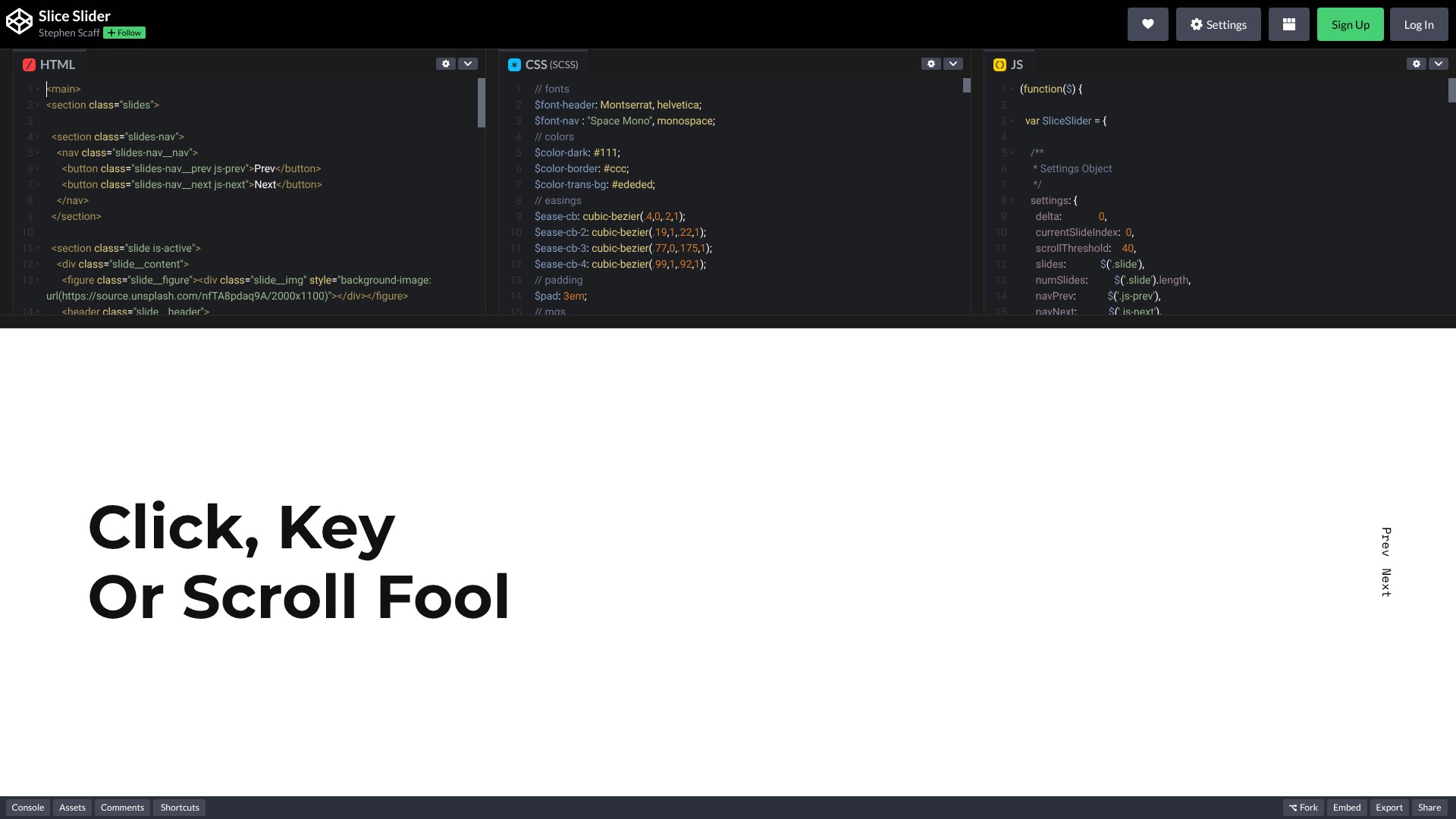Love this pen with heart icon
Screen dimensions: 1456x819
(x=1147, y=24)
